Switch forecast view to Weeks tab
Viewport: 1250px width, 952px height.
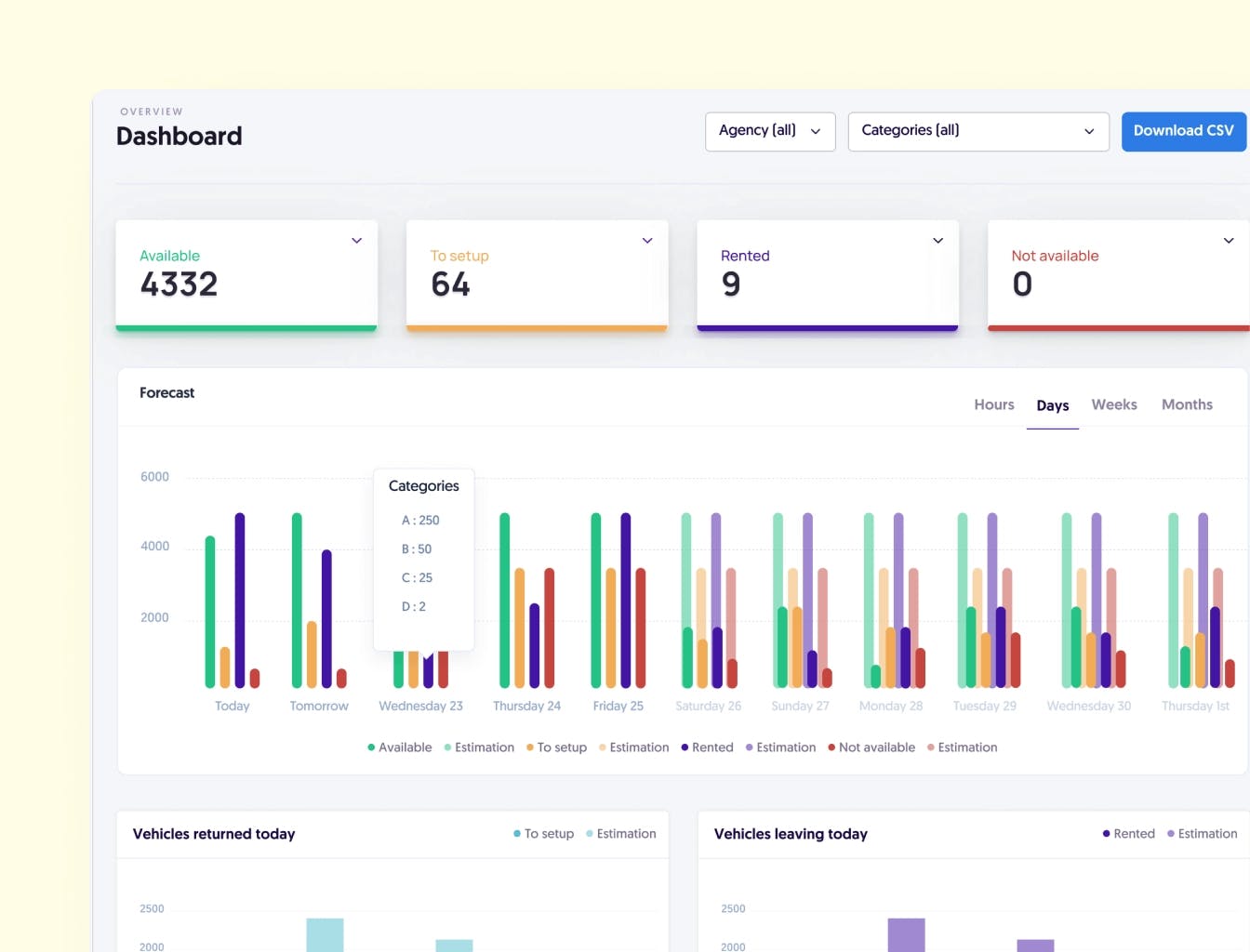pos(1114,405)
